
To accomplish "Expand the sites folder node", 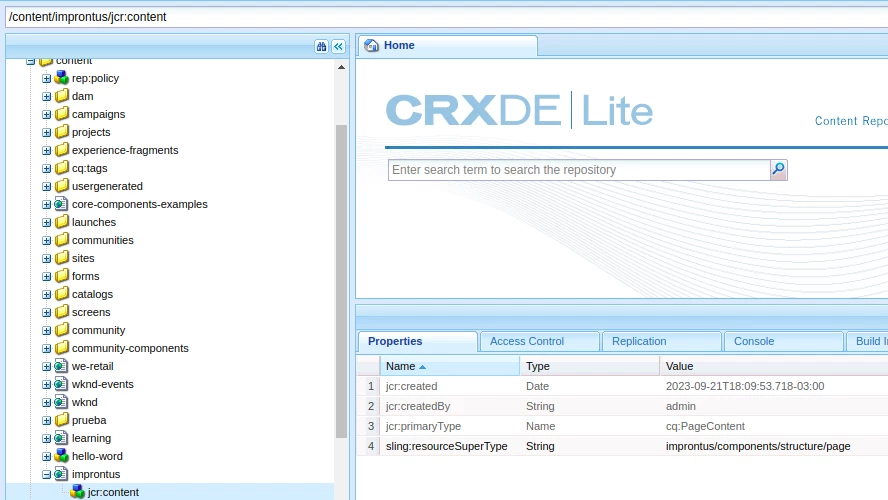I will click(46, 259).
